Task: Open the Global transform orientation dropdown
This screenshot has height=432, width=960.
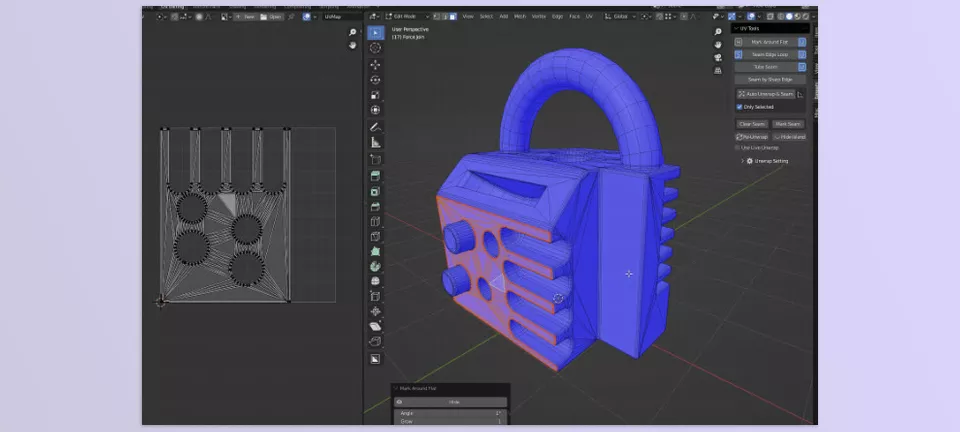Action: [x=621, y=17]
